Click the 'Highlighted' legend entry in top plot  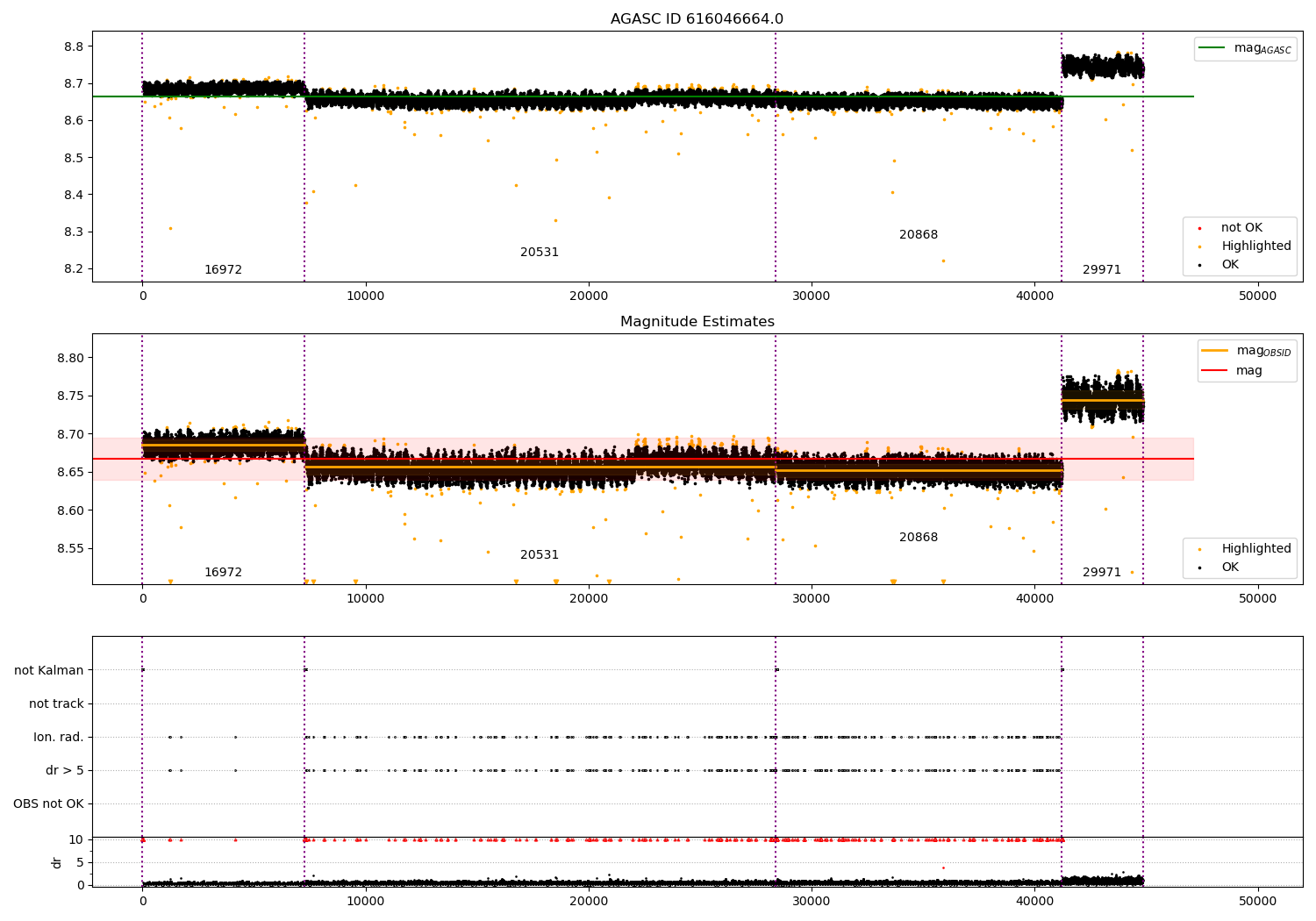pyautogui.click(x=1245, y=246)
